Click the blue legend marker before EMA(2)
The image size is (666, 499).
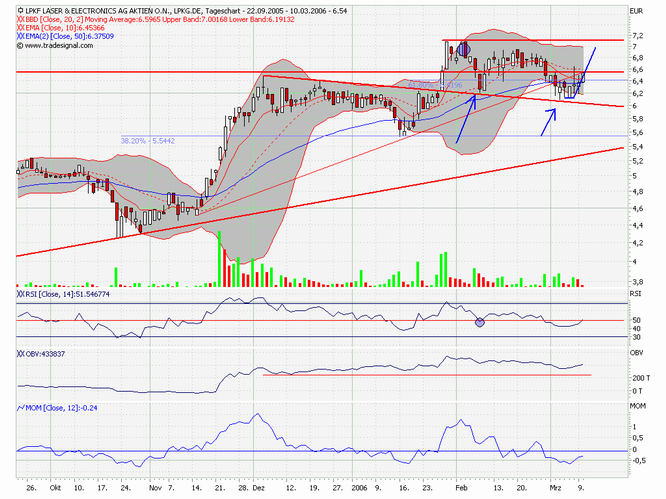(x=21, y=36)
